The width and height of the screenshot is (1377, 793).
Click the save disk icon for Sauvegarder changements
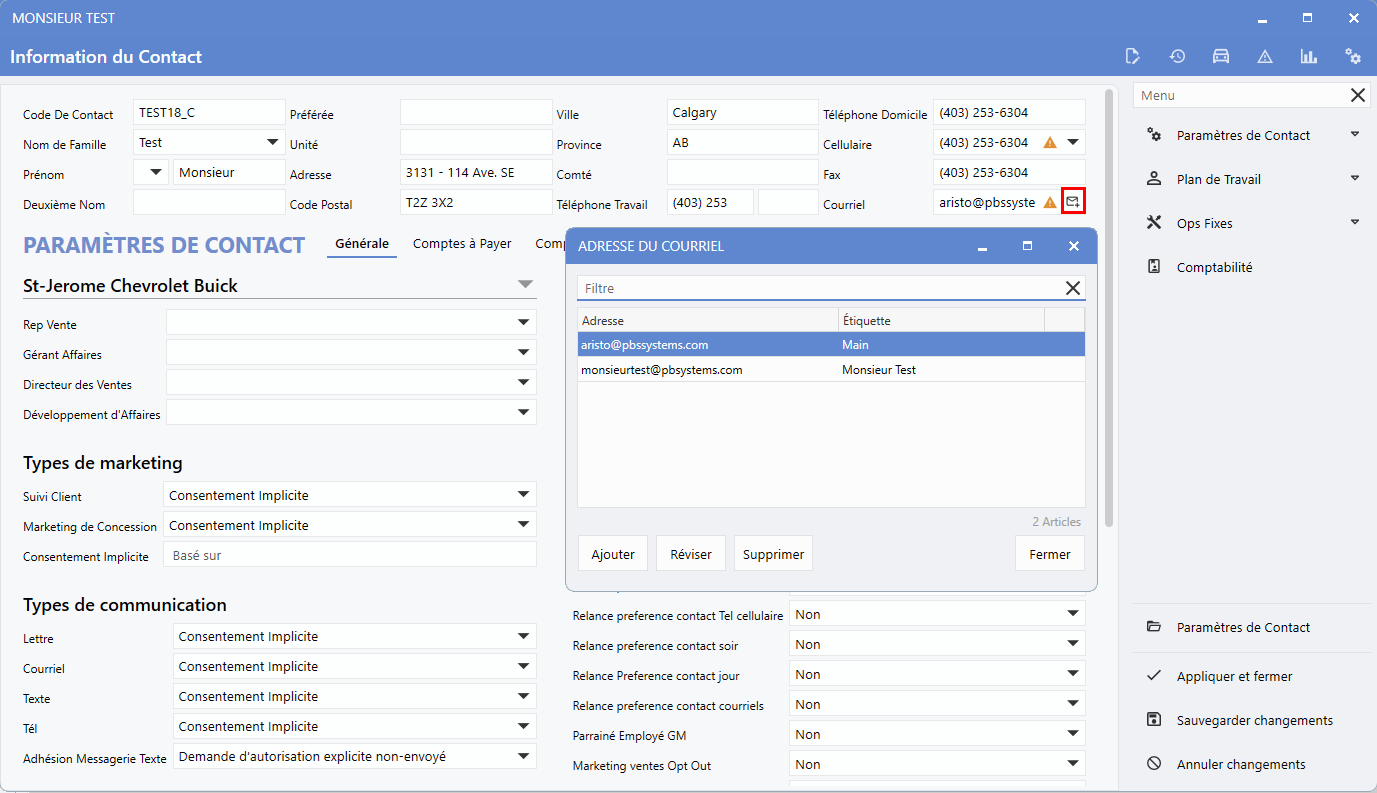1154,720
